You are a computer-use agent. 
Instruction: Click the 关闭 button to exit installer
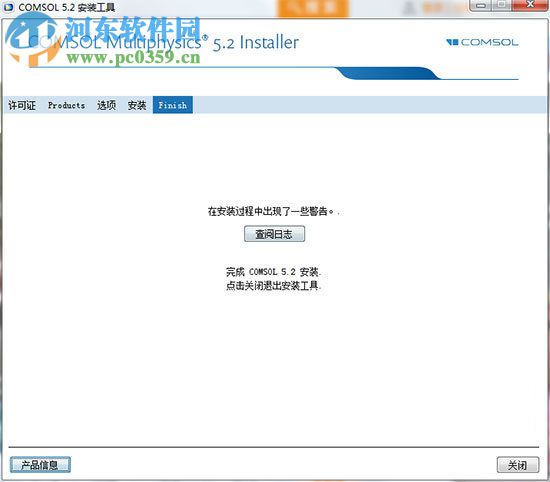point(518,465)
